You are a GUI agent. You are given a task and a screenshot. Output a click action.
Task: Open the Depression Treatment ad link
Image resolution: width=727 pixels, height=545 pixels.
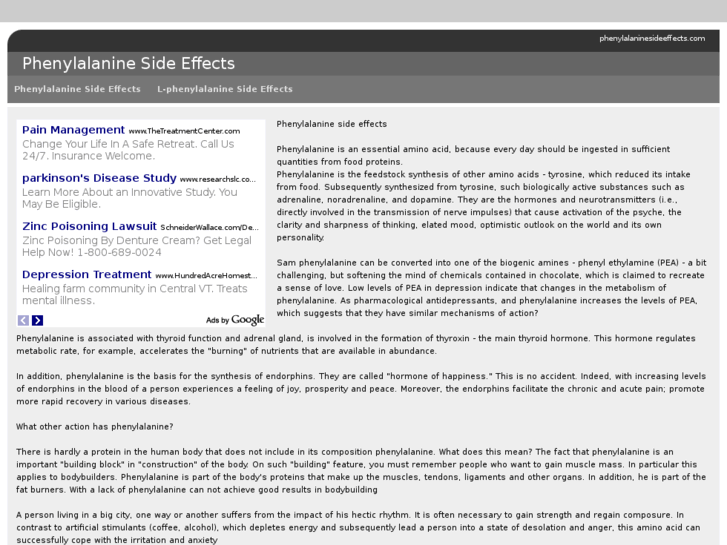click(87, 275)
